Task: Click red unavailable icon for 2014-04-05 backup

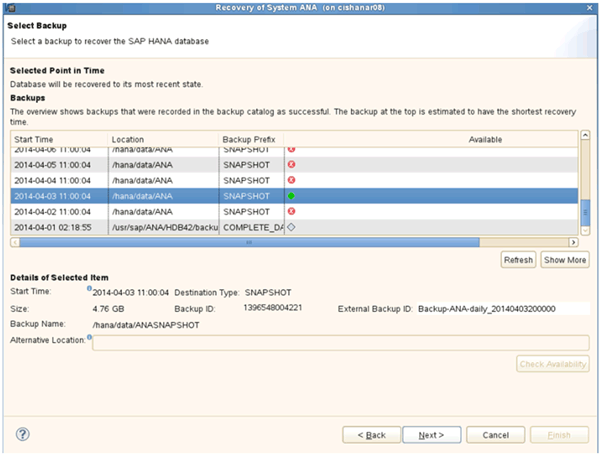Action: pyautogui.click(x=291, y=165)
